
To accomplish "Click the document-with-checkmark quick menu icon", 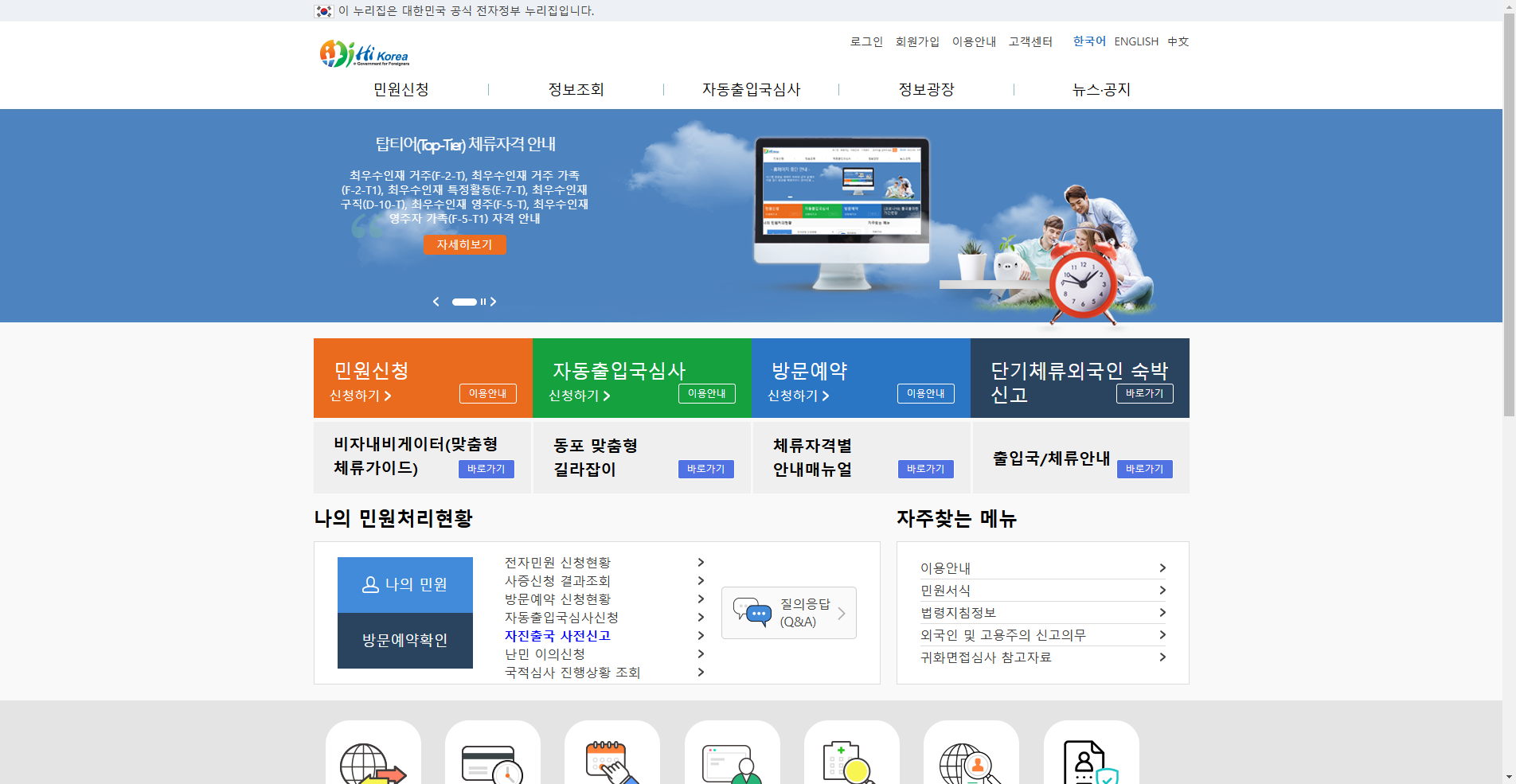I will click(1090, 762).
